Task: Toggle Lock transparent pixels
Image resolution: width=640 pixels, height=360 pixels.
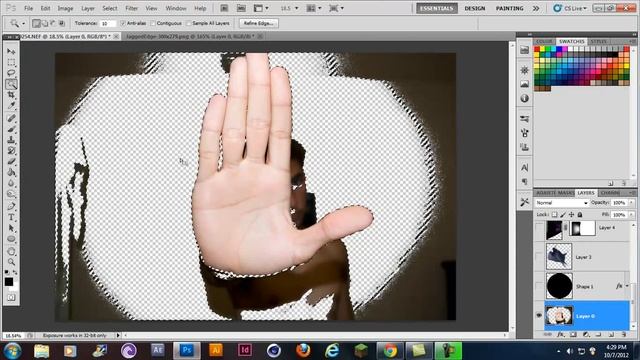Action: (x=554, y=214)
